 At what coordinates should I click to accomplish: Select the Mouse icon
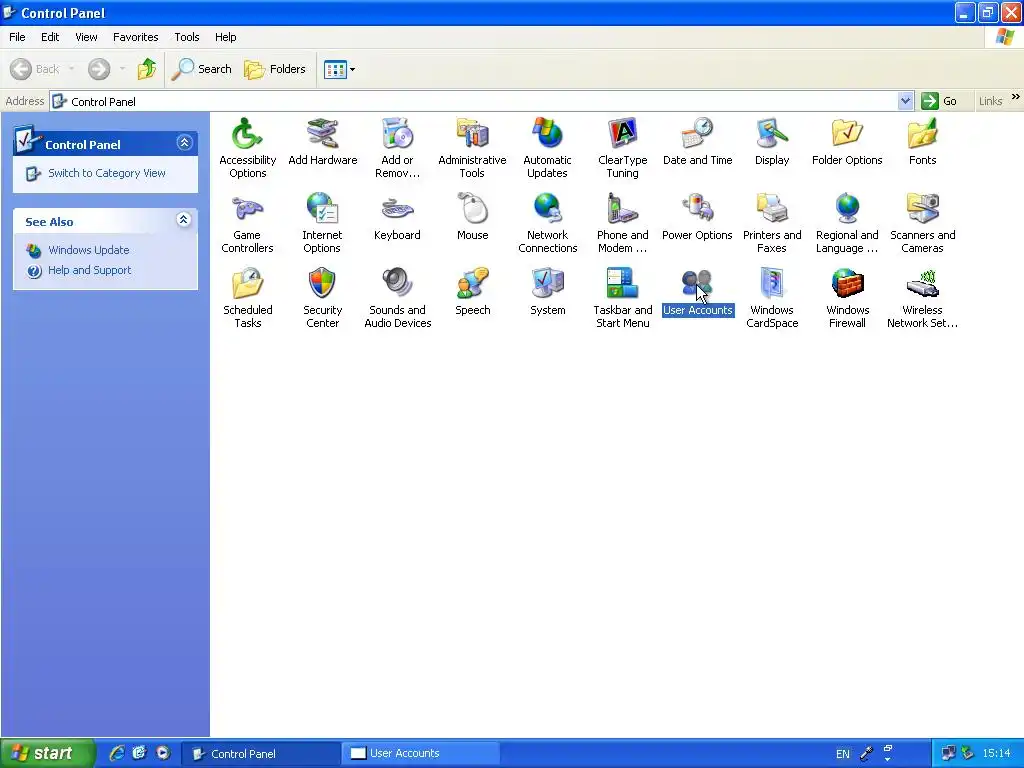coord(472,217)
